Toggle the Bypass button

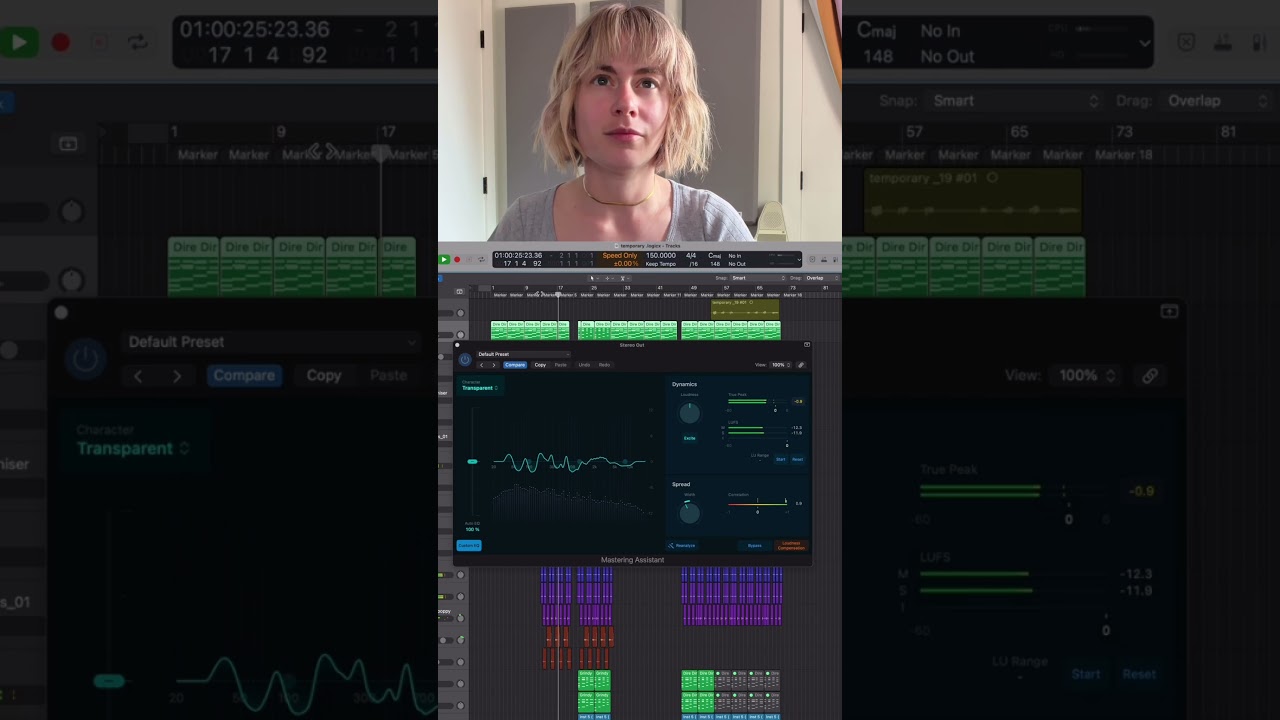754,546
